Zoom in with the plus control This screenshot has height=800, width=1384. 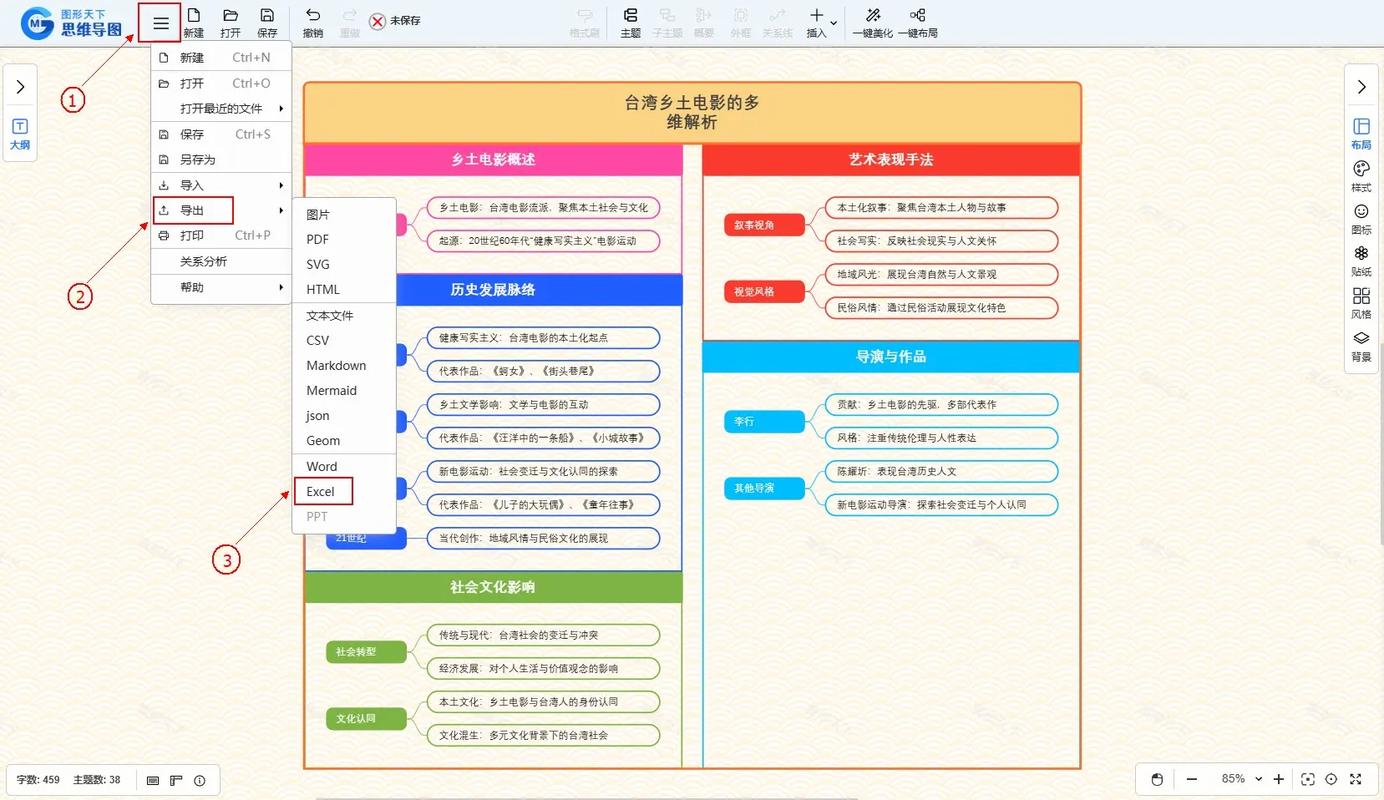1278,779
